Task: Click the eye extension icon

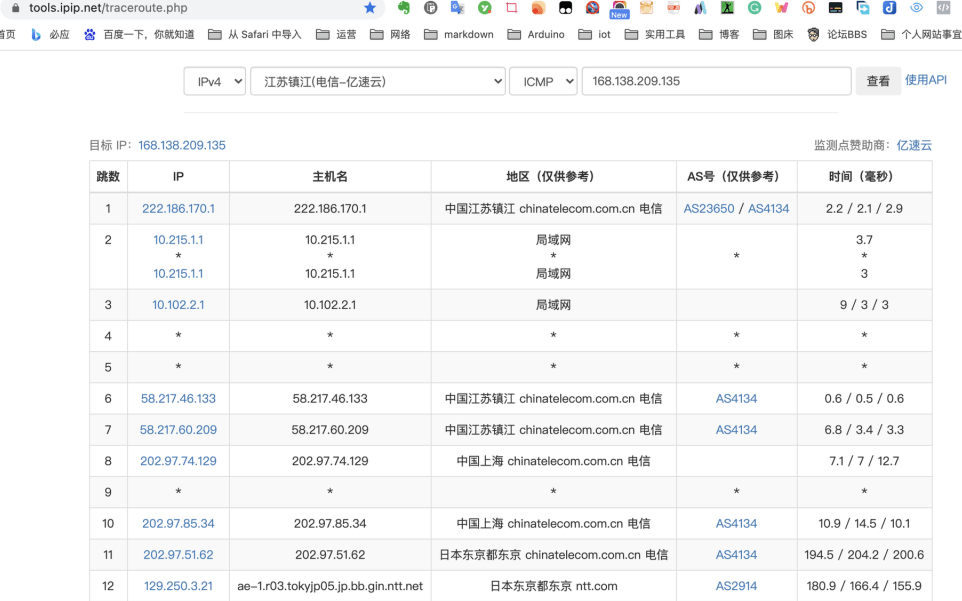Action: pyautogui.click(x=916, y=8)
